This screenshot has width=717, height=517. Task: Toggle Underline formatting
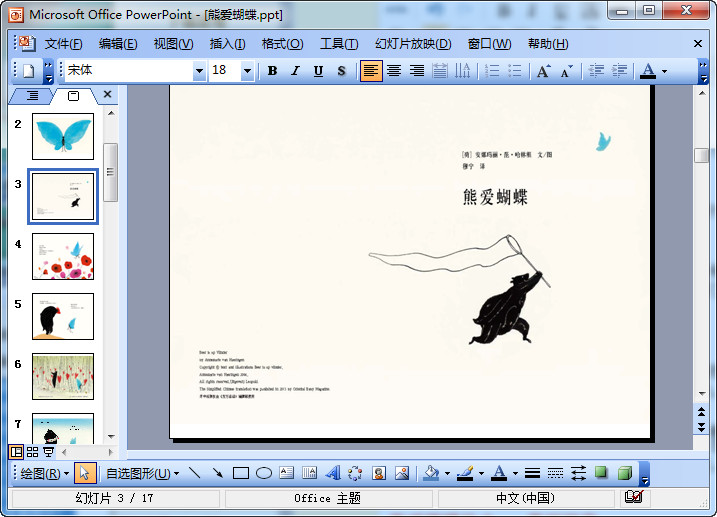click(x=318, y=71)
